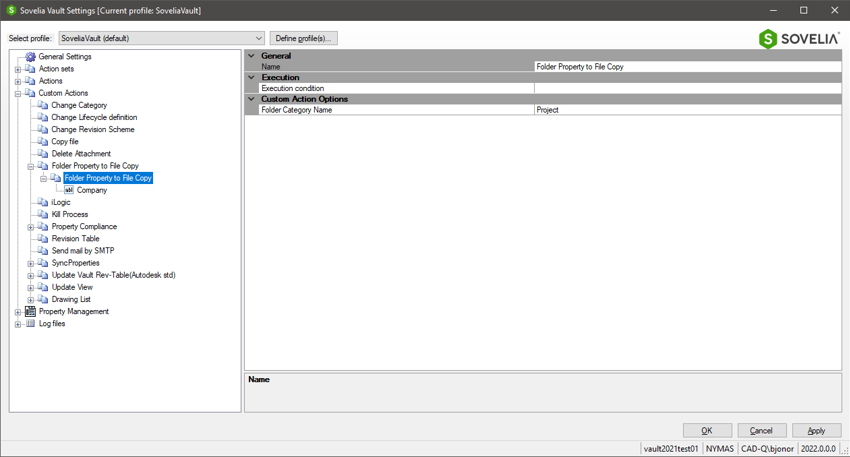This screenshot has height=457, width=850.
Task: Expand the Action sets node
Action: (18, 69)
